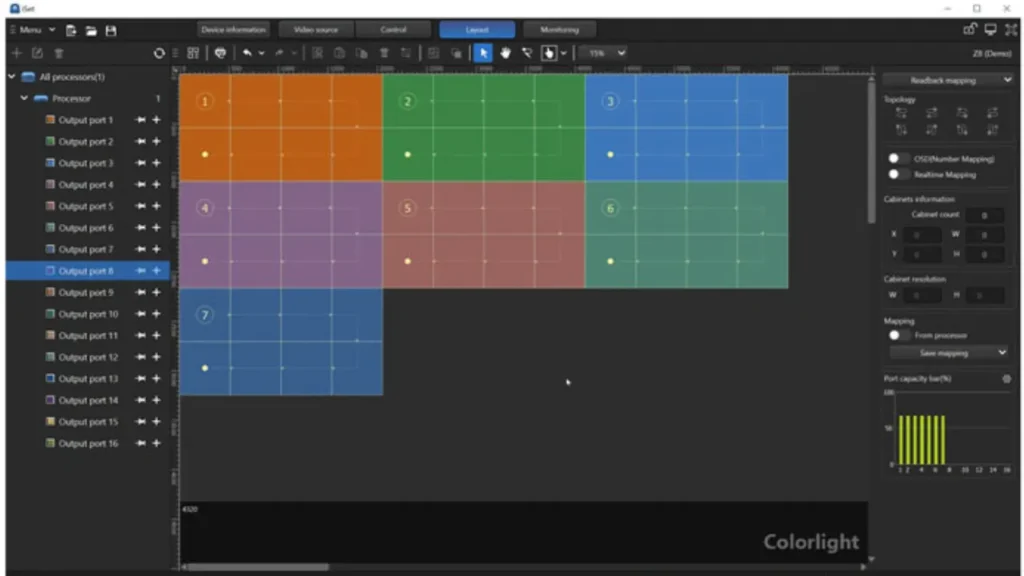This screenshot has width=1024, height=576.
Task: Click the open folder icon
Action: click(91, 30)
